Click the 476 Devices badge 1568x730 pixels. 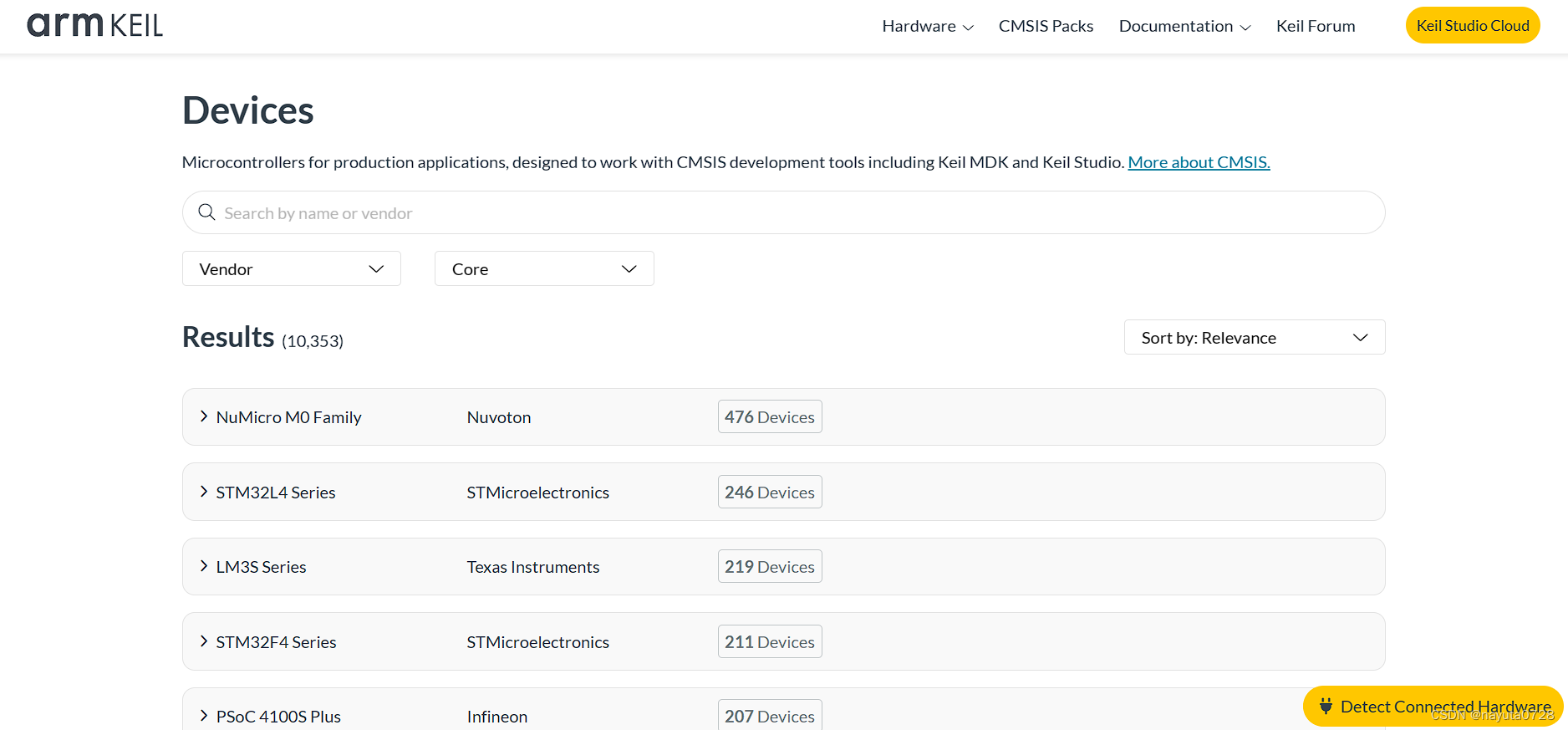(770, 416)
